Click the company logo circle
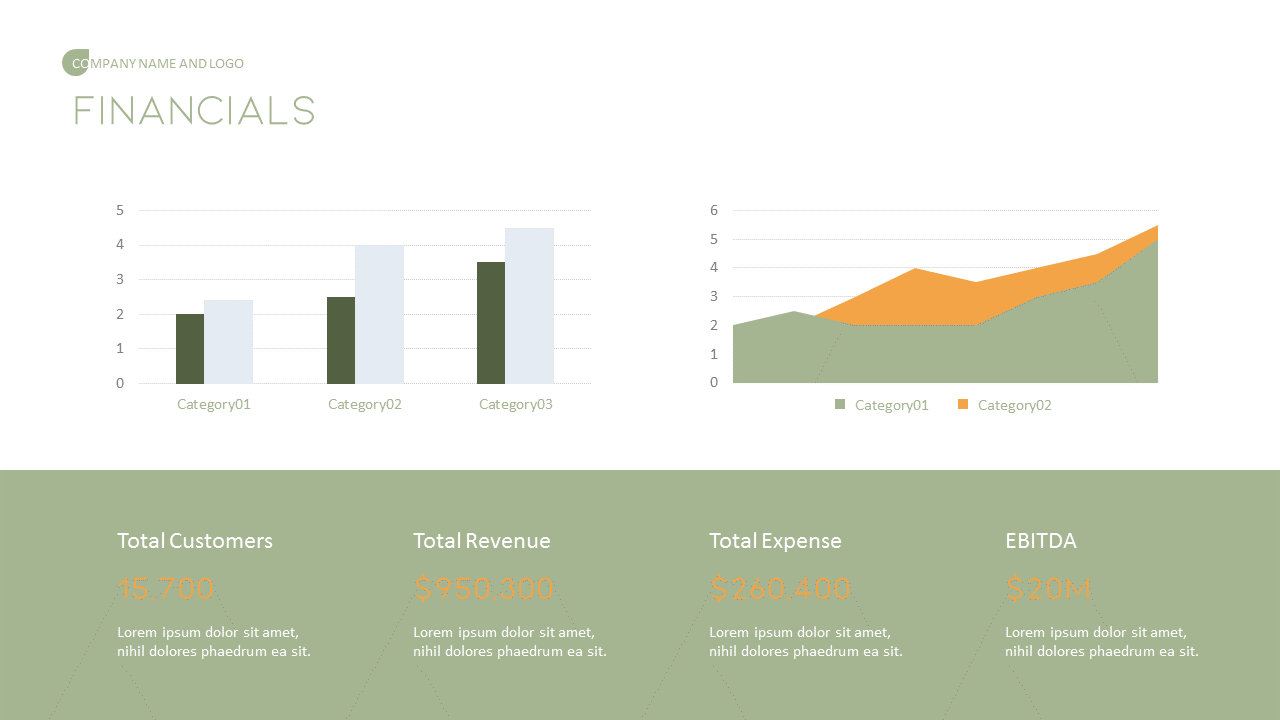The width and height of the screenshot is (1280, 720). (75, 62)
